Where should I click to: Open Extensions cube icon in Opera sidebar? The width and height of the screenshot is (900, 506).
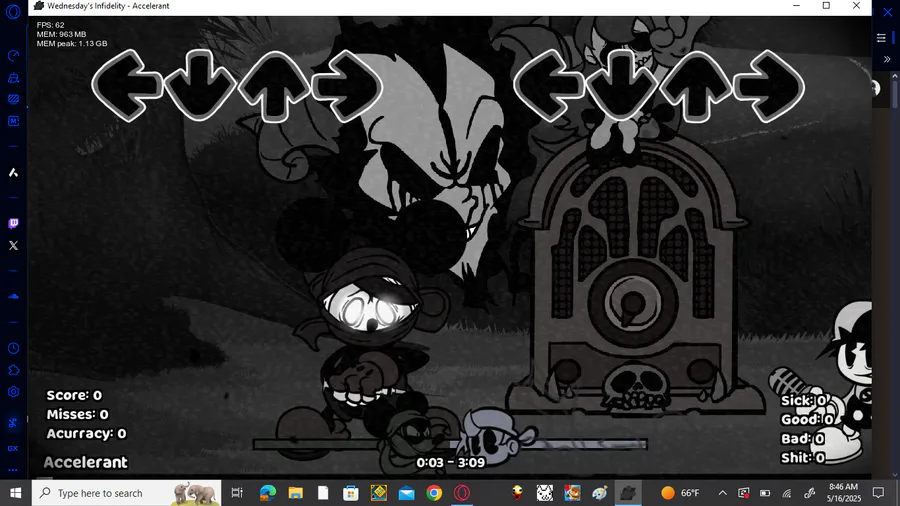pos(13,370)
